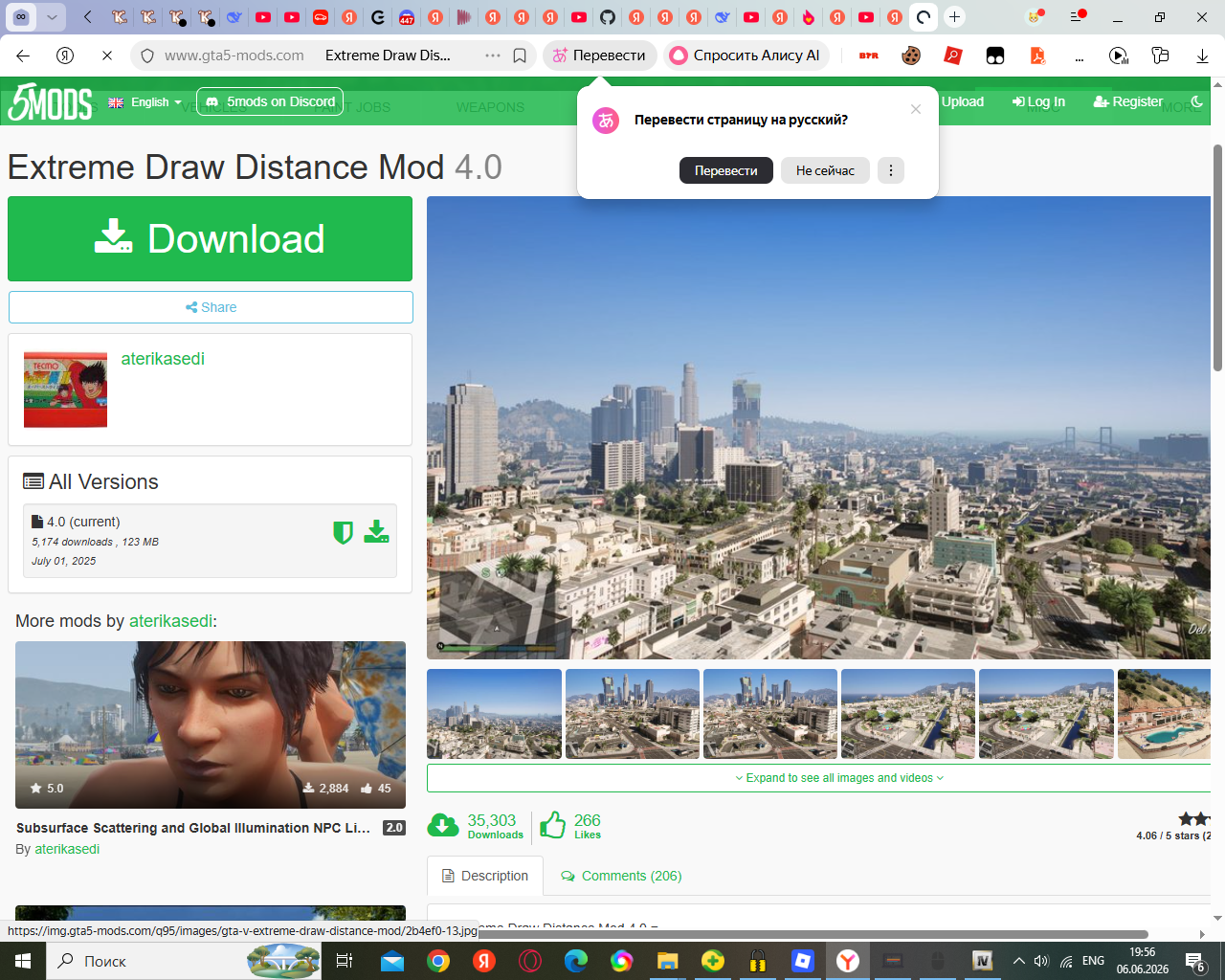This screenshot has width=1225, height=980.
Task: Click the Upload link in header
Action: pyautogui.click(x=962, y=101)
